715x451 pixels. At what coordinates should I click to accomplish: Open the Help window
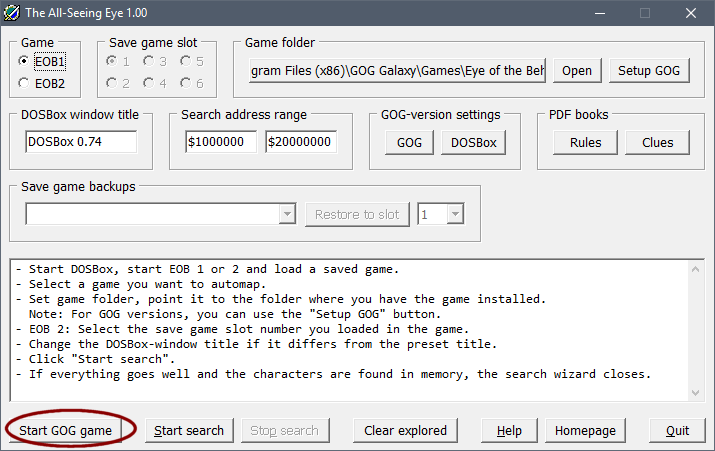509,430
